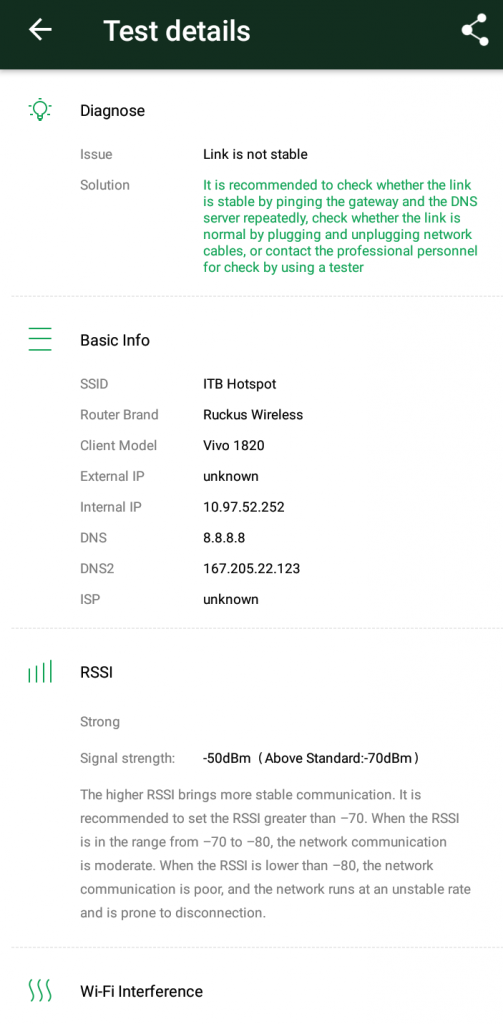Tap the Basic Info list icon
Image resolution: width=503 pixels, height=1024 pixels.
40,340
